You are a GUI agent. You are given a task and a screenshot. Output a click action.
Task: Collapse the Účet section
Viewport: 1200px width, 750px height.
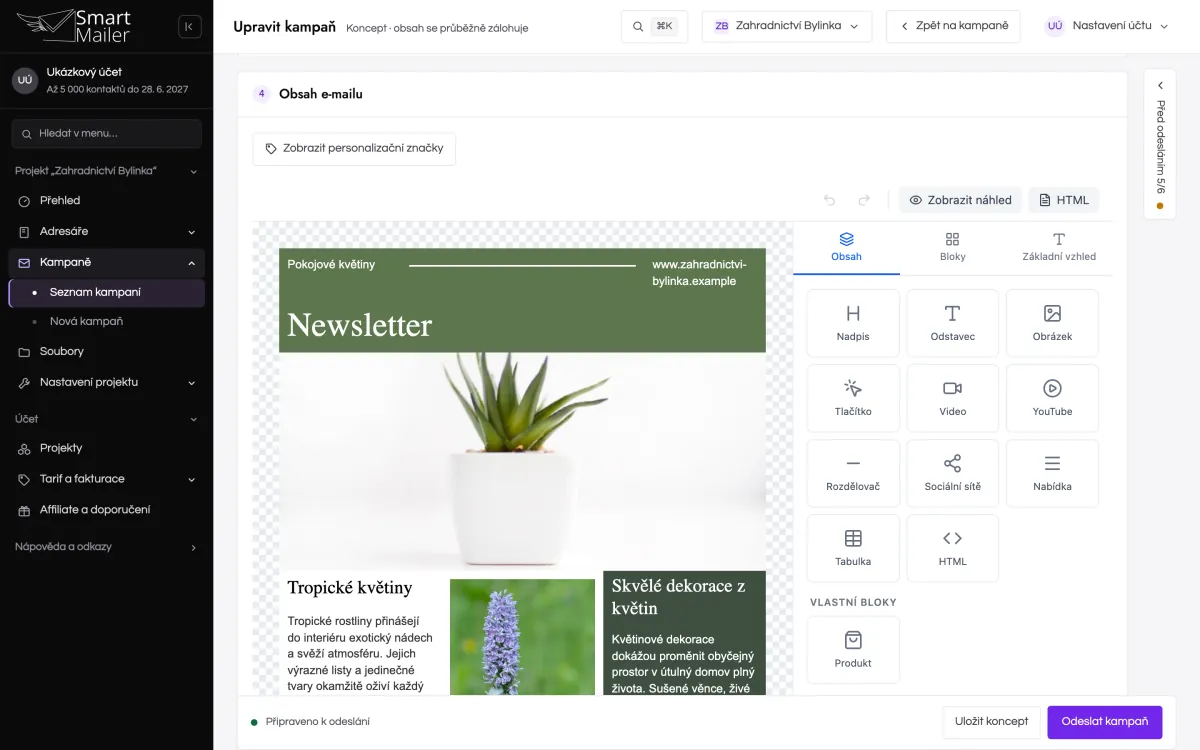[x=106, y=419]
